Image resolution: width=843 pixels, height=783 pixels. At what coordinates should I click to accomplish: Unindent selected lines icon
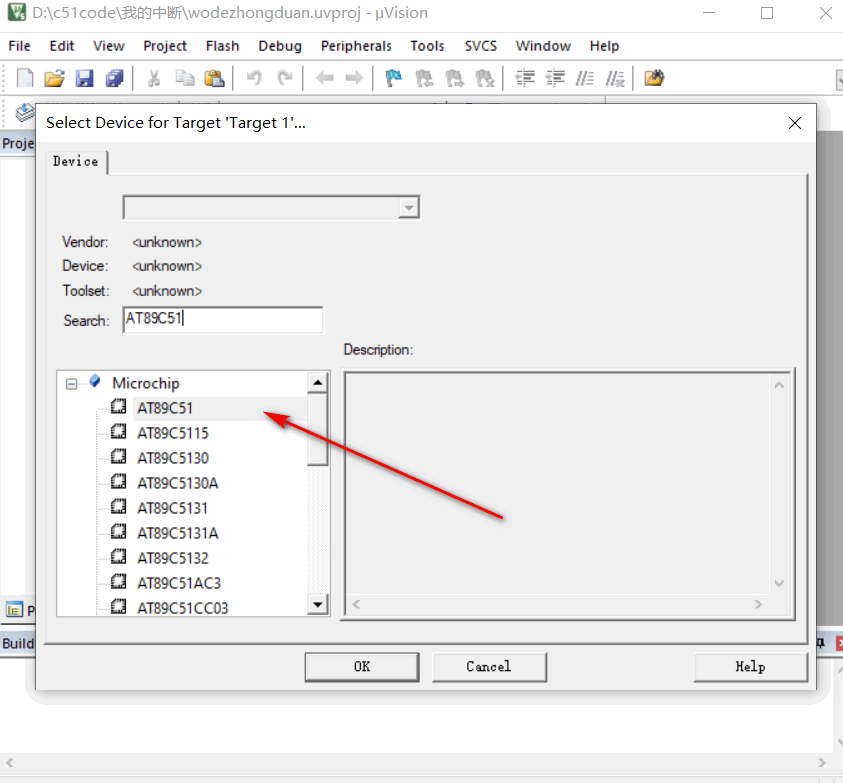pyautogui.click(x=555, y=79)
